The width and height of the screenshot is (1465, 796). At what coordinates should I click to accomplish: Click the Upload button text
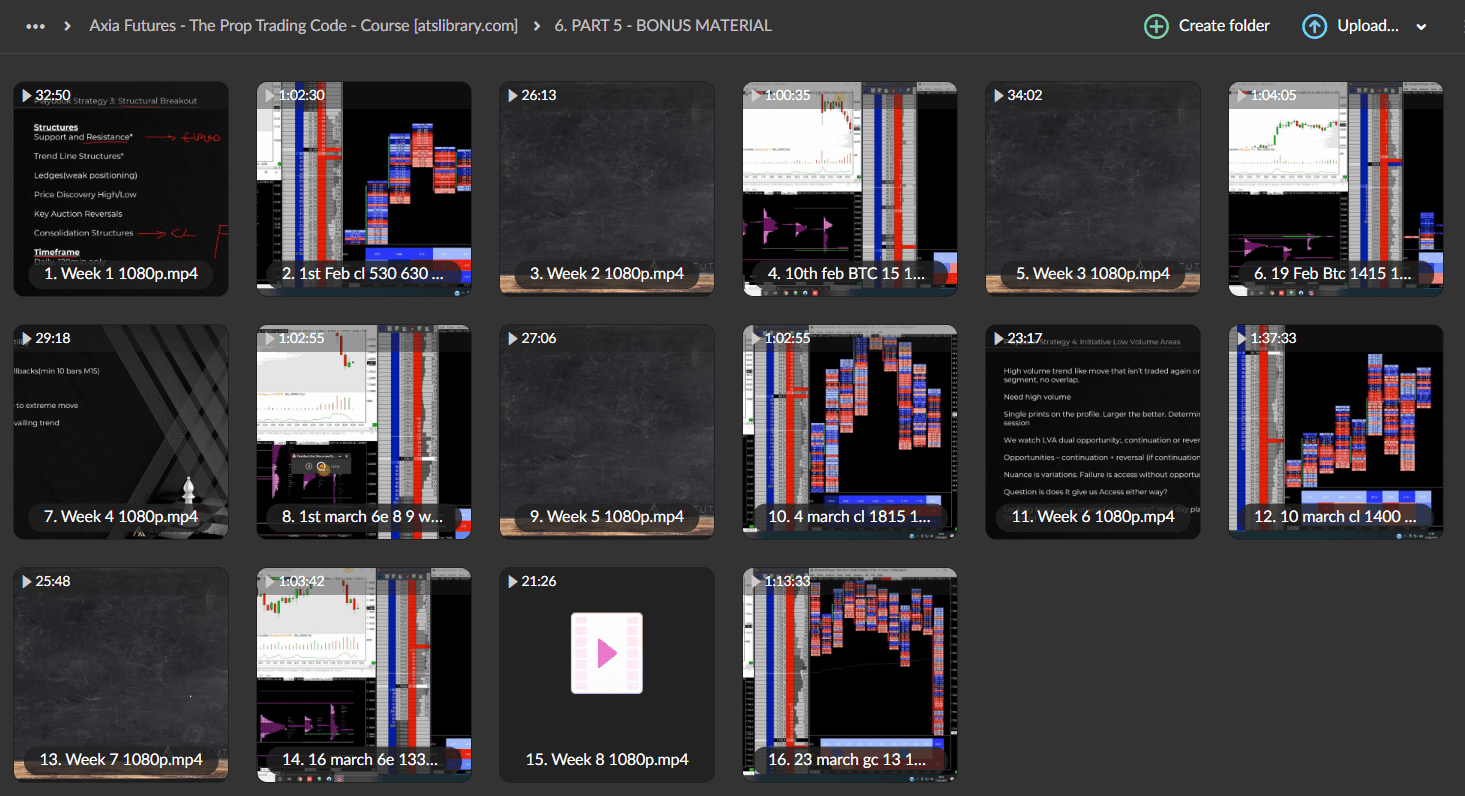point(1367,26)
